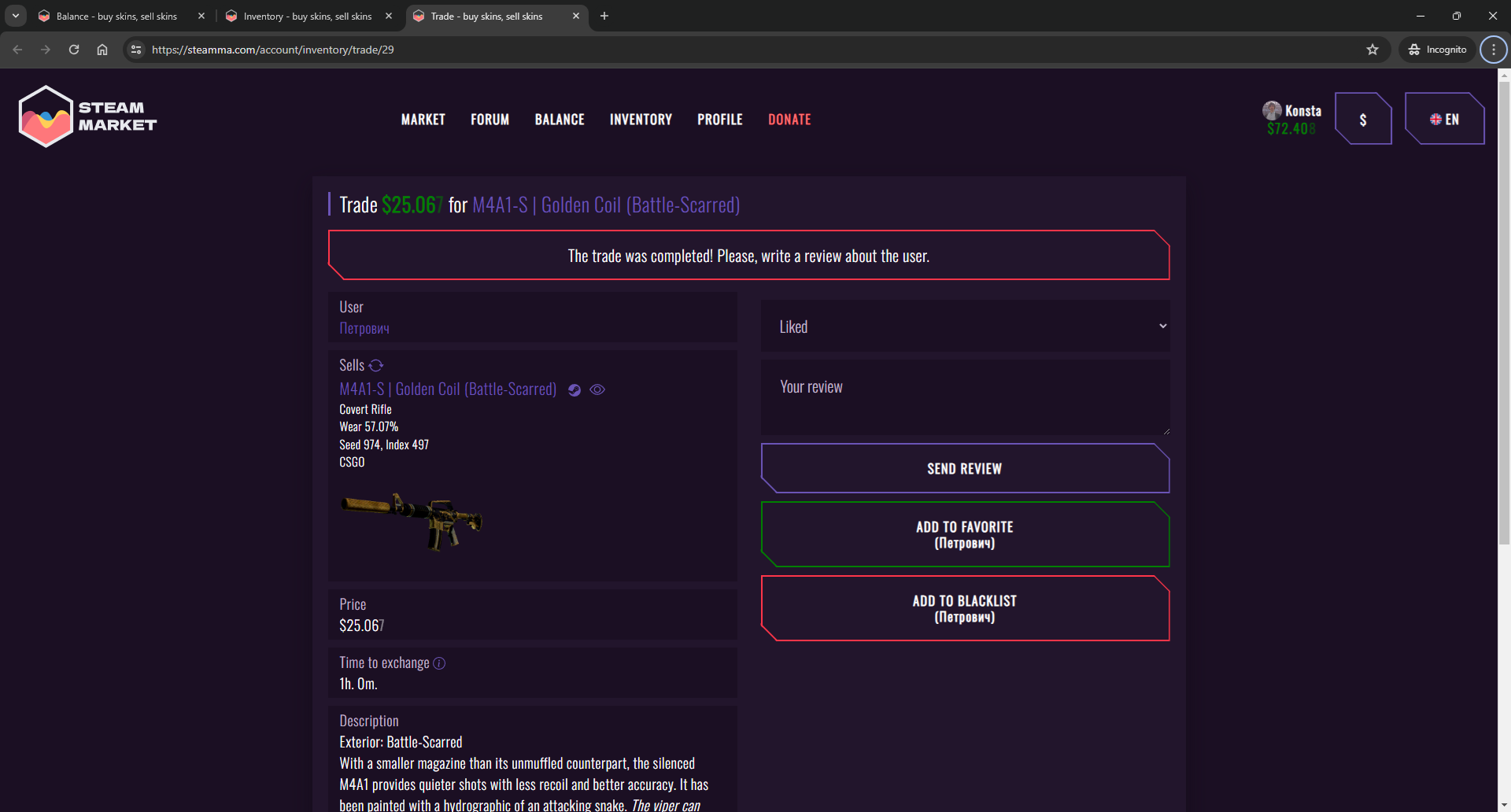Open the EN language selector

click(1444, 120)
